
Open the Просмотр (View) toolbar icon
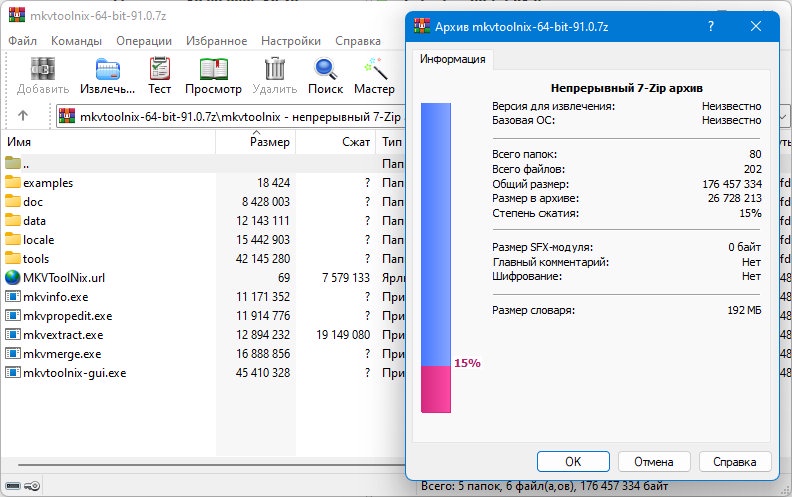[213, 69]
